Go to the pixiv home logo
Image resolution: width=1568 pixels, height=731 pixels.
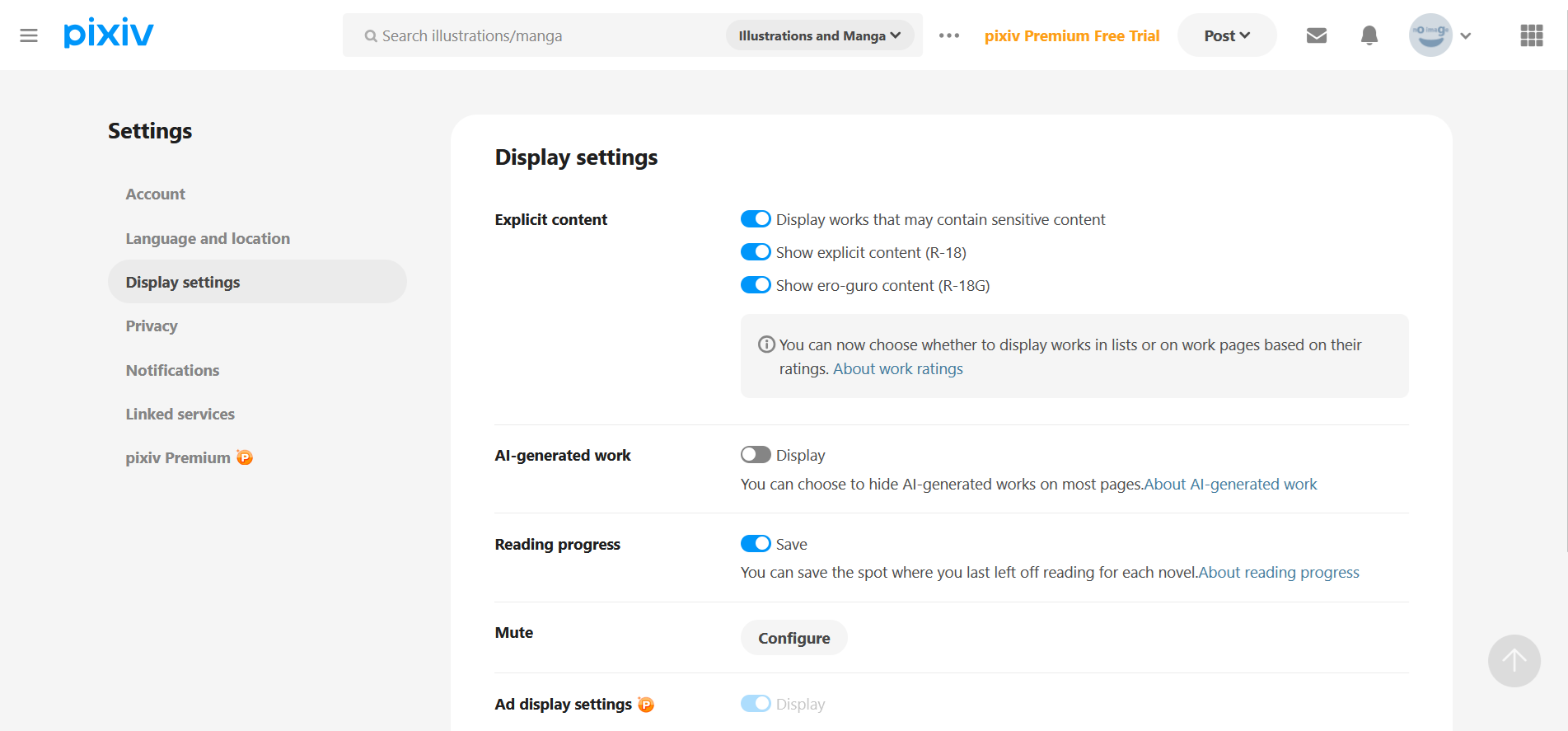pos(109,33)
